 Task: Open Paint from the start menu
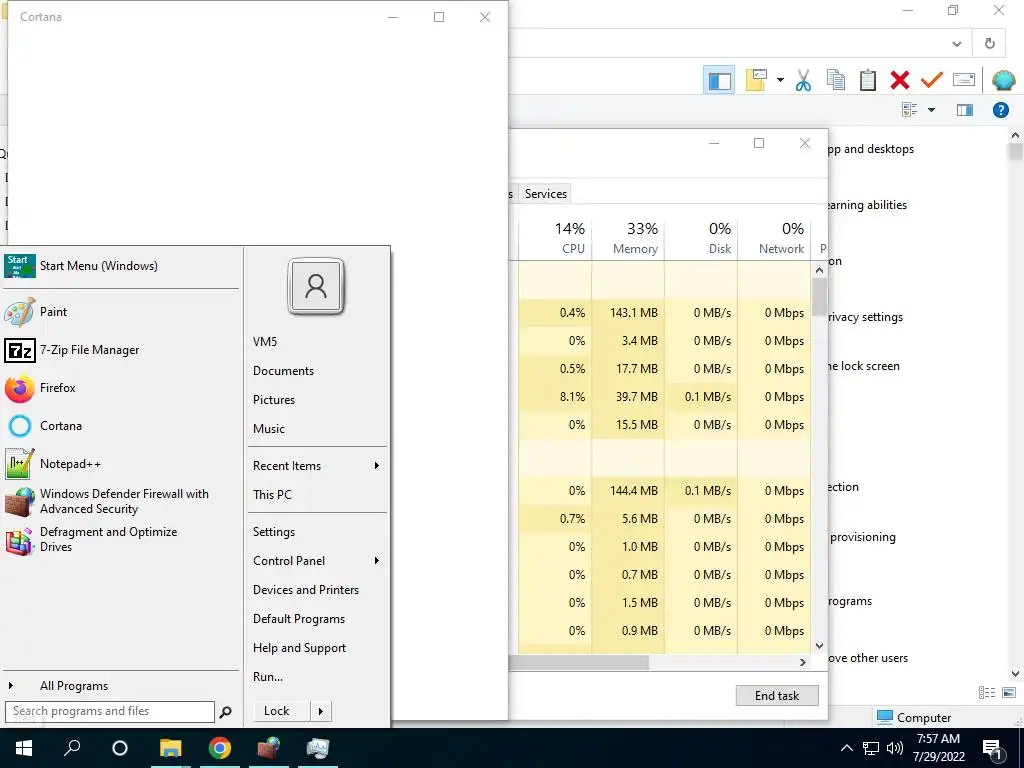(x=121, y=312)
